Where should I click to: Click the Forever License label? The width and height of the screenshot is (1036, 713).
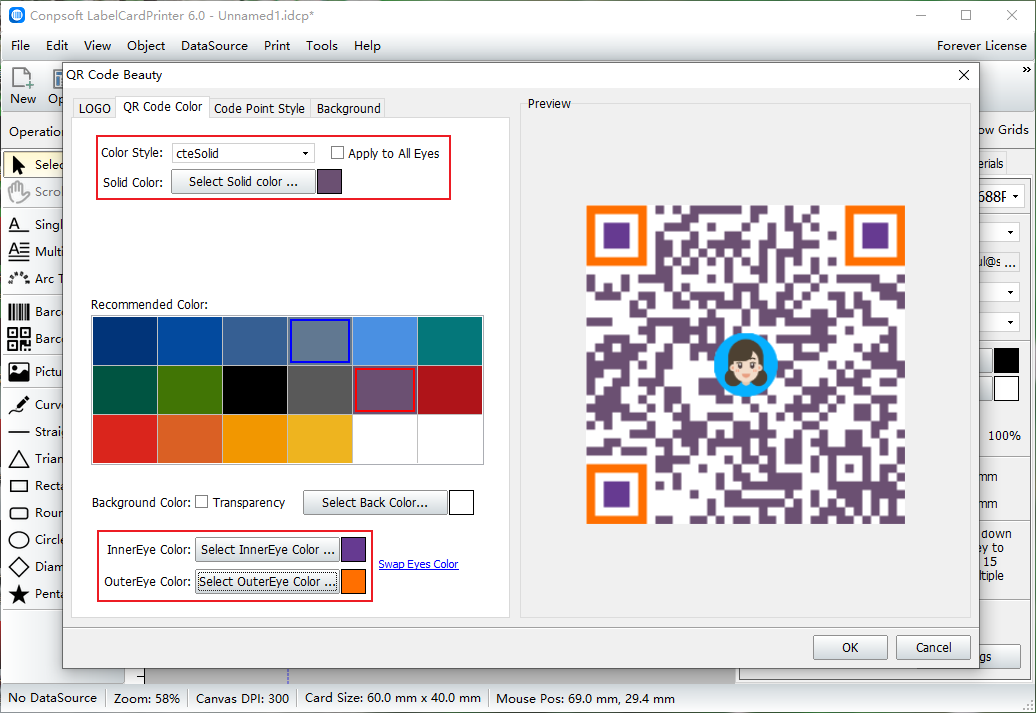pyautogui.click(x=981, y=46)
